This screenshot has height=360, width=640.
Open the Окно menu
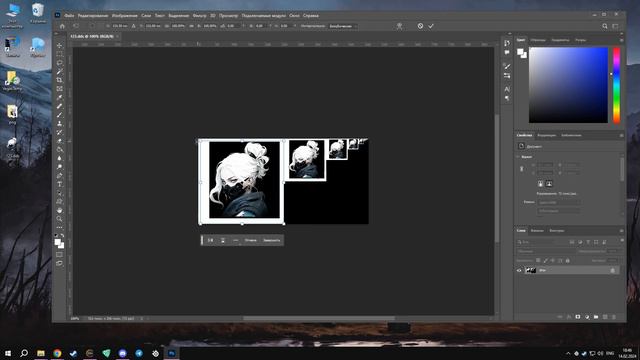pos(294,16)
